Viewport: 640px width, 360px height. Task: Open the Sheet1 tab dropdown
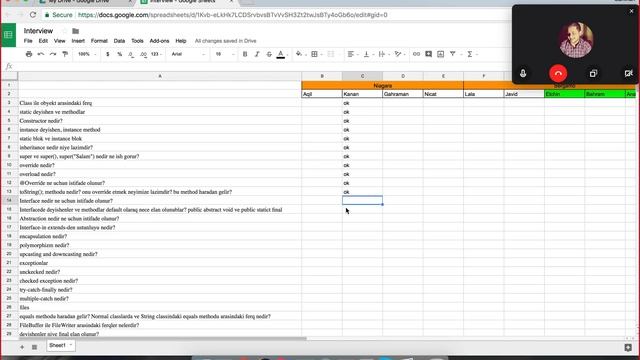tap(71, 345)
